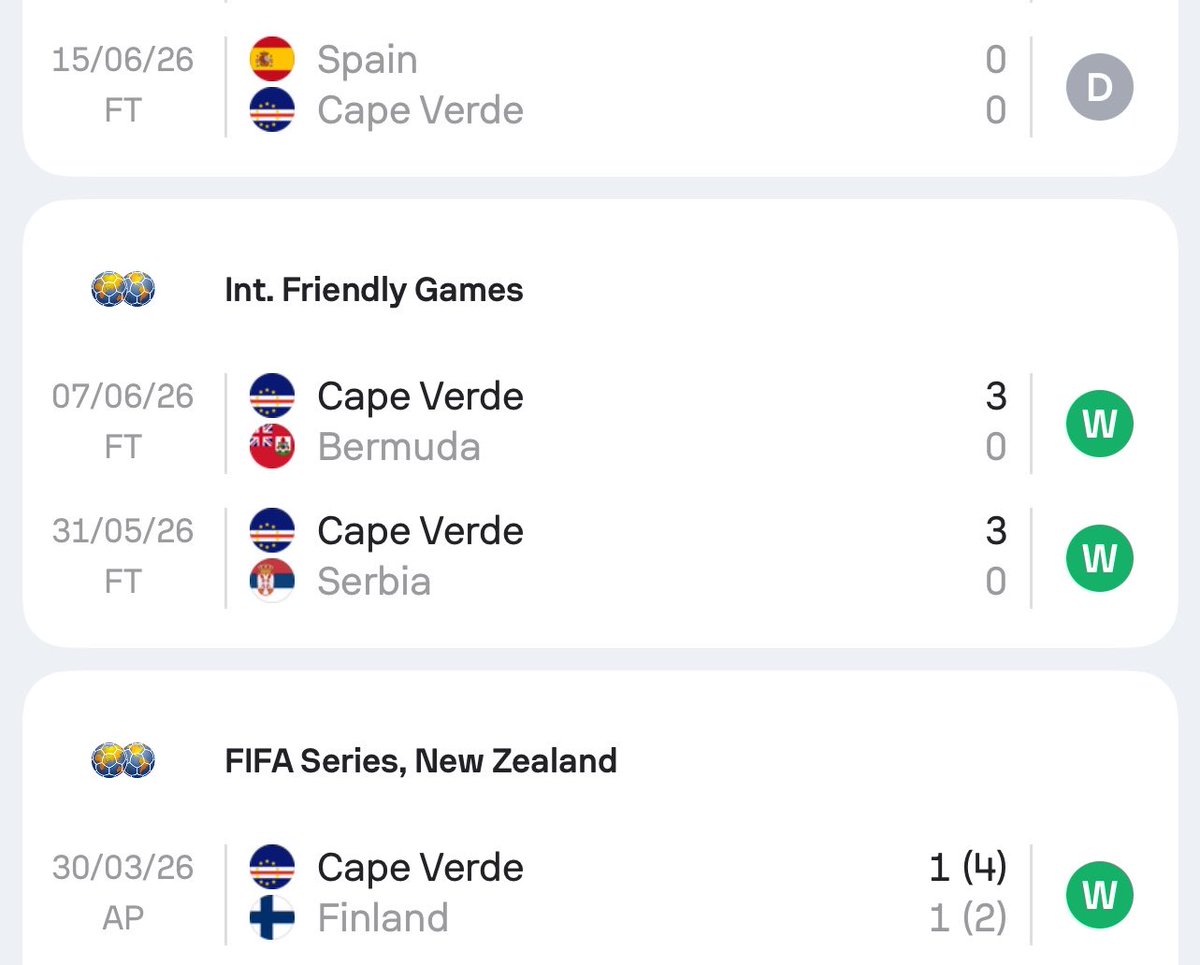Tap the W badge for Finland match
The image size is (1200, 965).
1099,895
